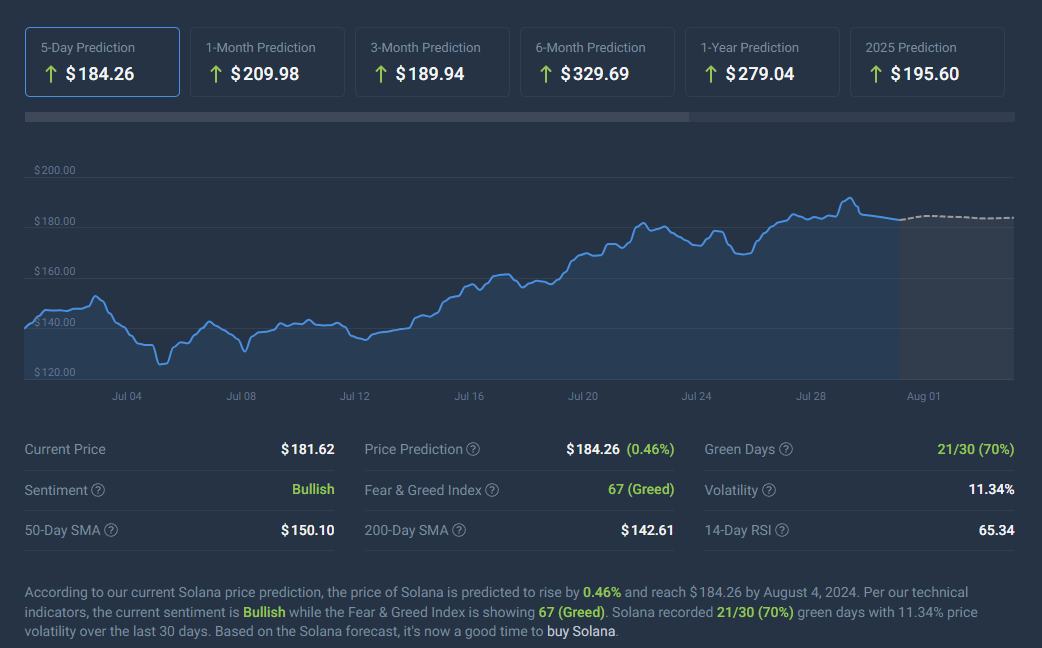Click the Jul 04 date label
The width and height of the screenshot is (1042, 648).
[x=126, y=396]
